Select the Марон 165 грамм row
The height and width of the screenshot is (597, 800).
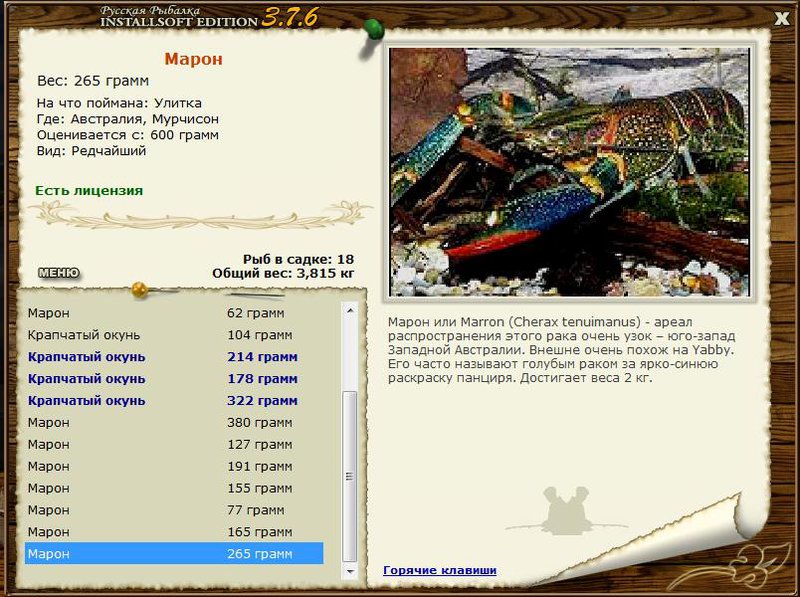coord(174,532)
